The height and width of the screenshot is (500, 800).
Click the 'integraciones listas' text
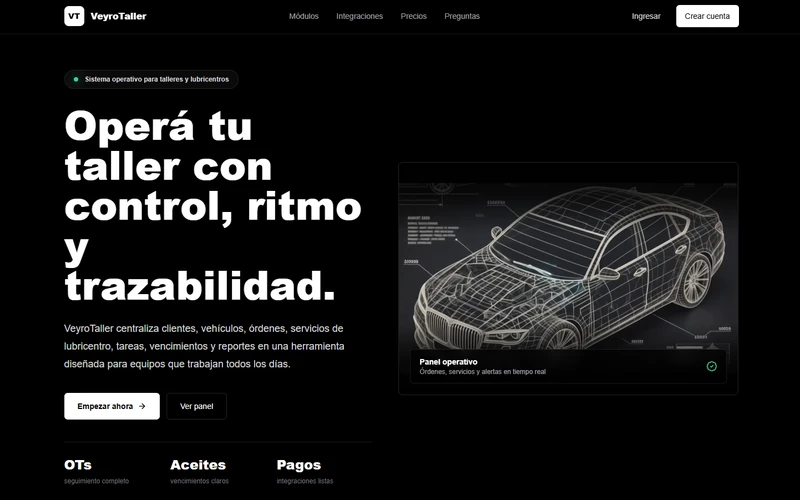pyautogui.click(x=305, y=481)
